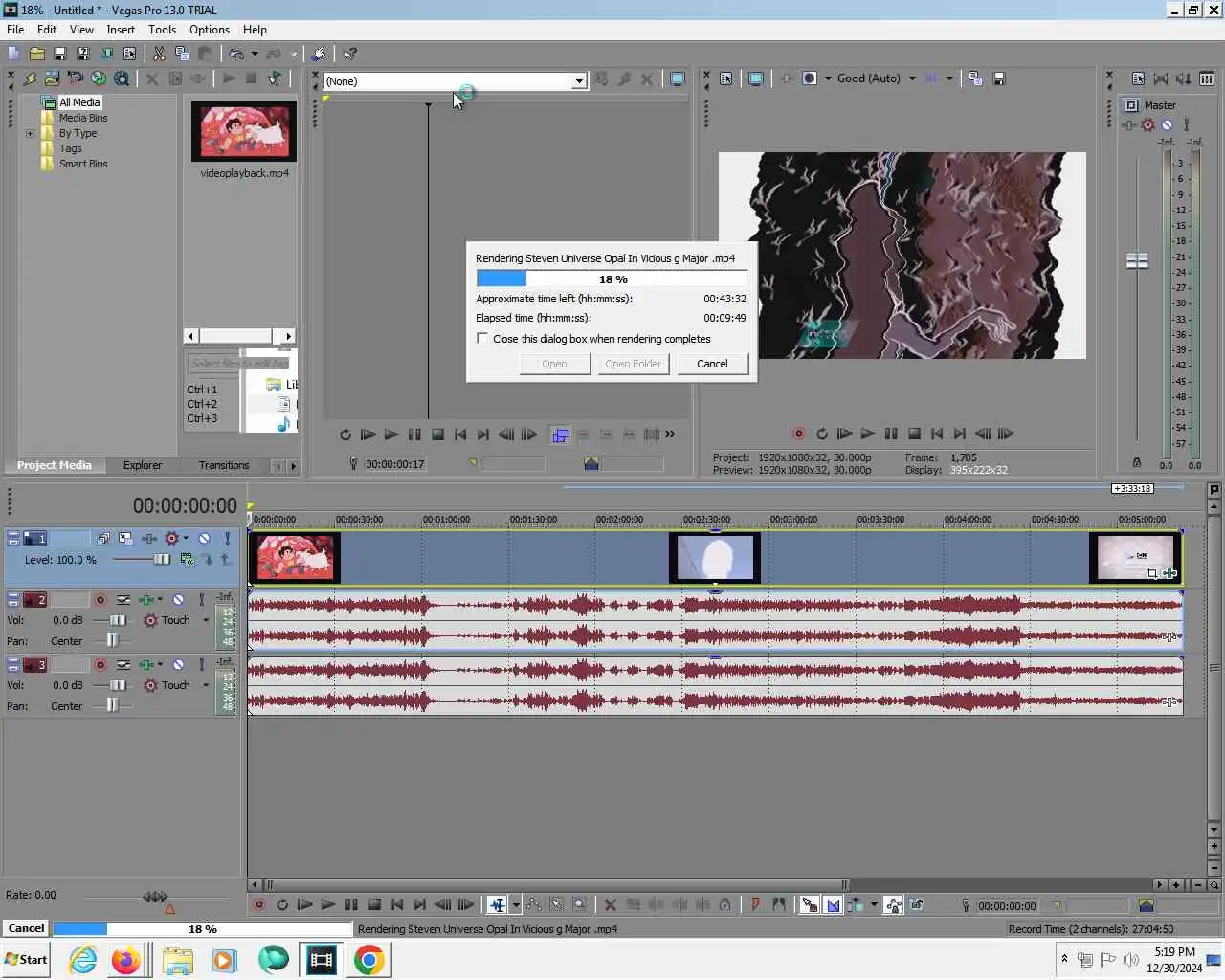The width and height of the screenshot is (1225, 980).
Task: Click the Windows Start button
Action: (x=26, y=960)
